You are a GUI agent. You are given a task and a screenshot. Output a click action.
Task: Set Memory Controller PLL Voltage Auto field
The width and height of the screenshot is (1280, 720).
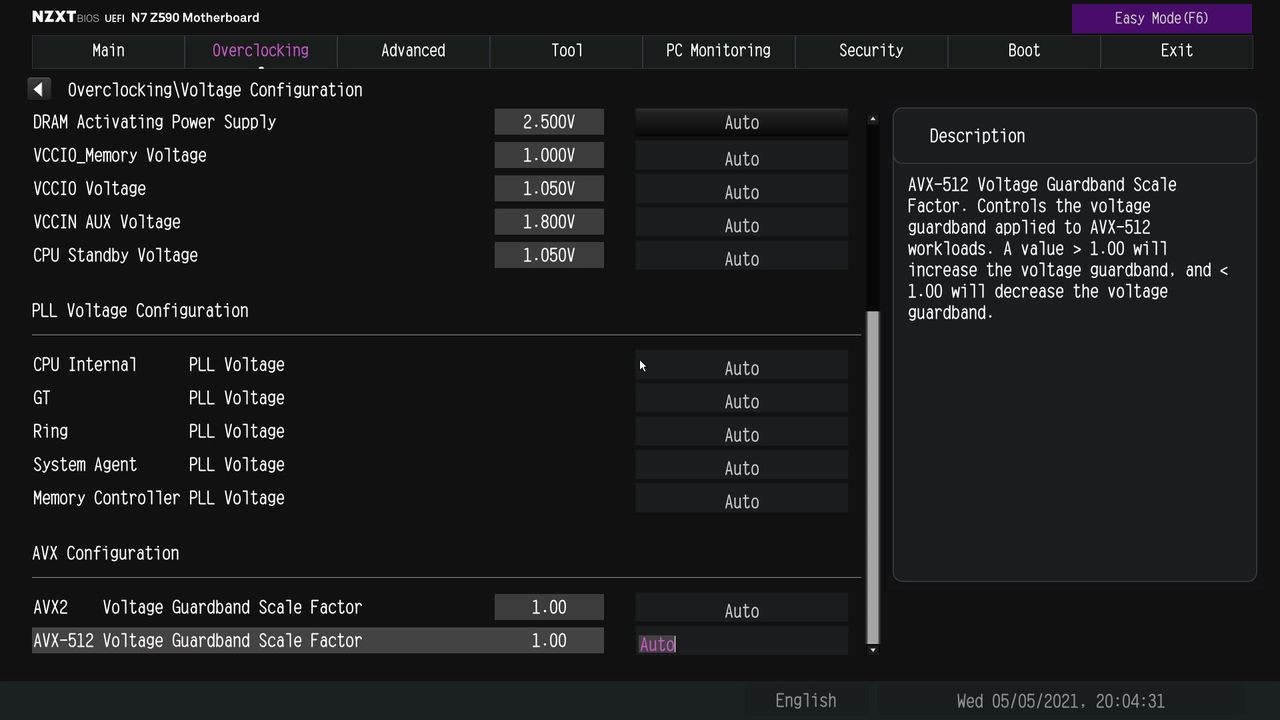point(742,500)
